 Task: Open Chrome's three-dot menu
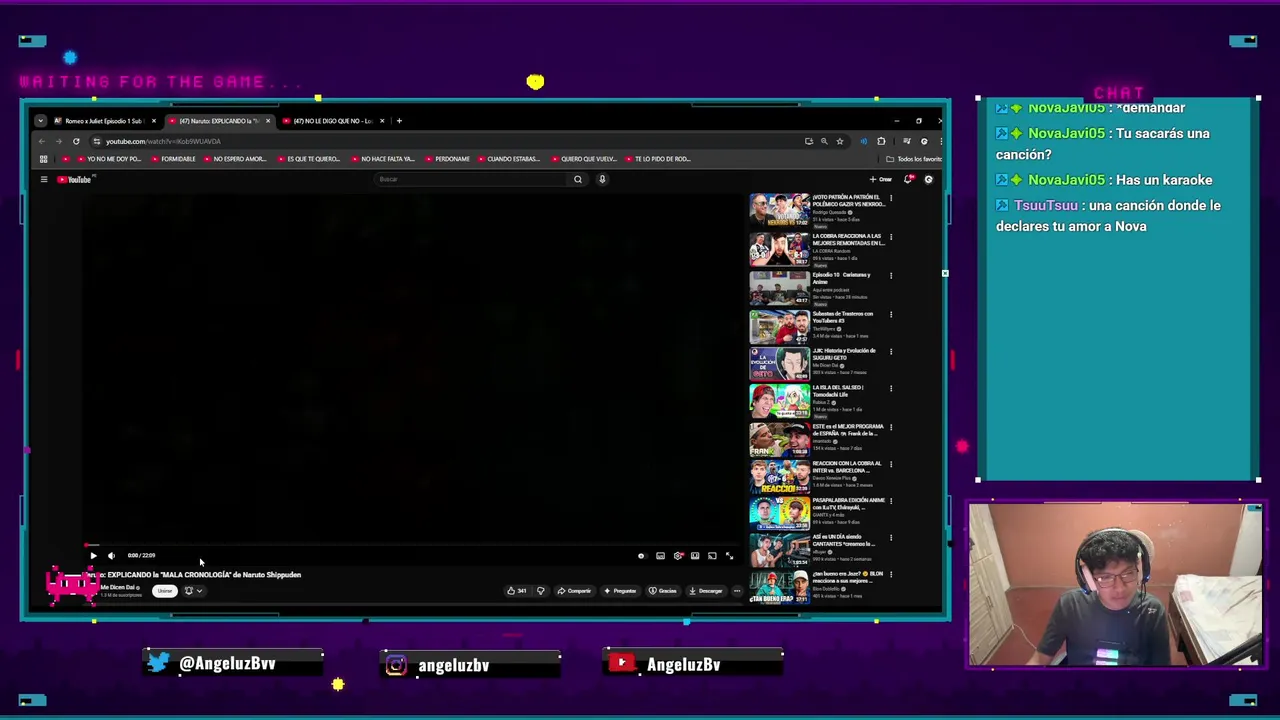[941, 141]
